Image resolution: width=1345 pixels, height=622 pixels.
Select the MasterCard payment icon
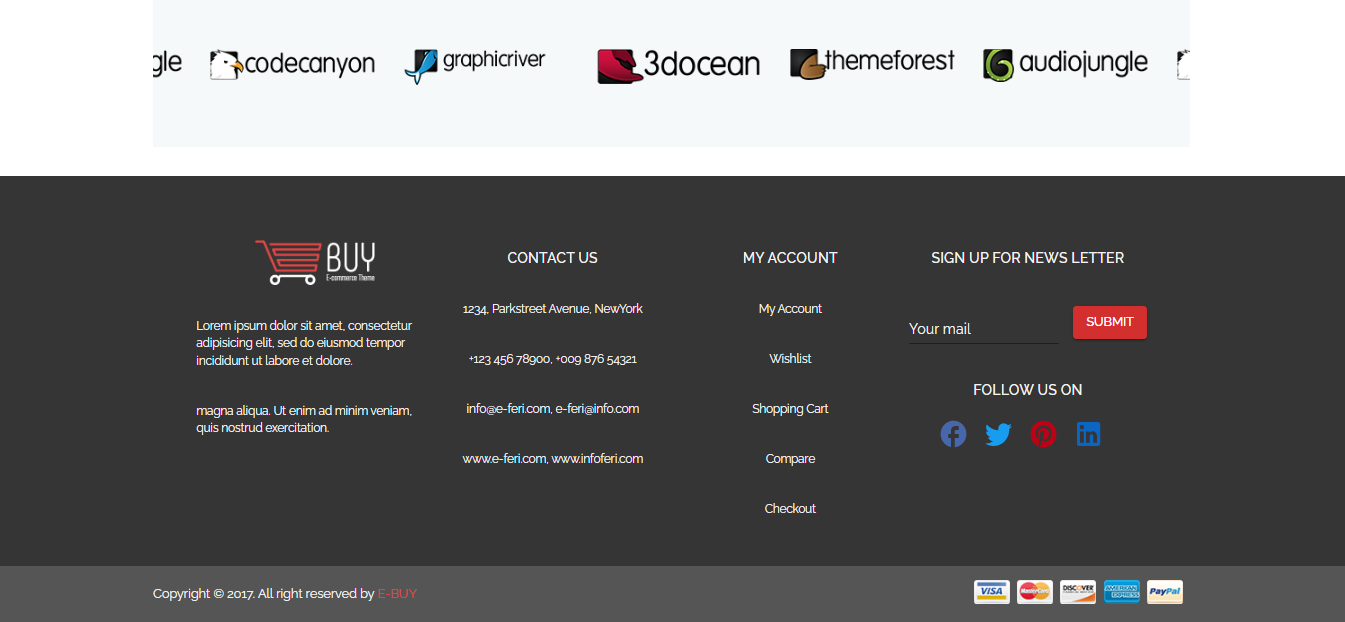click(x=1034, y=591)
